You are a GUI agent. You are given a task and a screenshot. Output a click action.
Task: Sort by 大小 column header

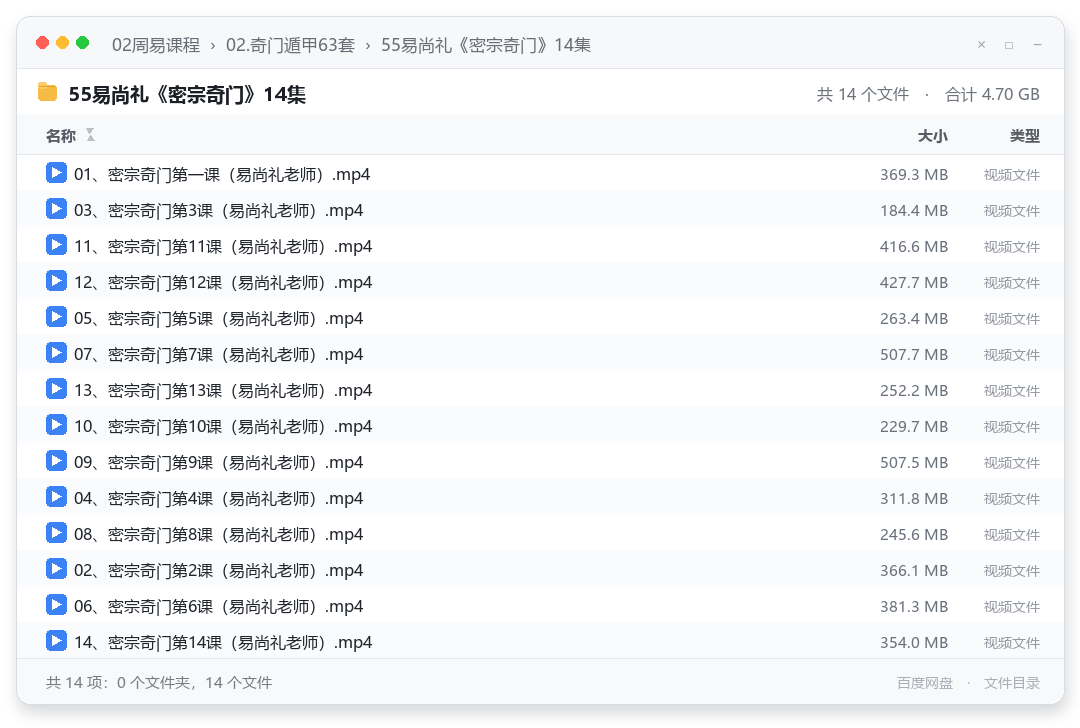(933, 136)
